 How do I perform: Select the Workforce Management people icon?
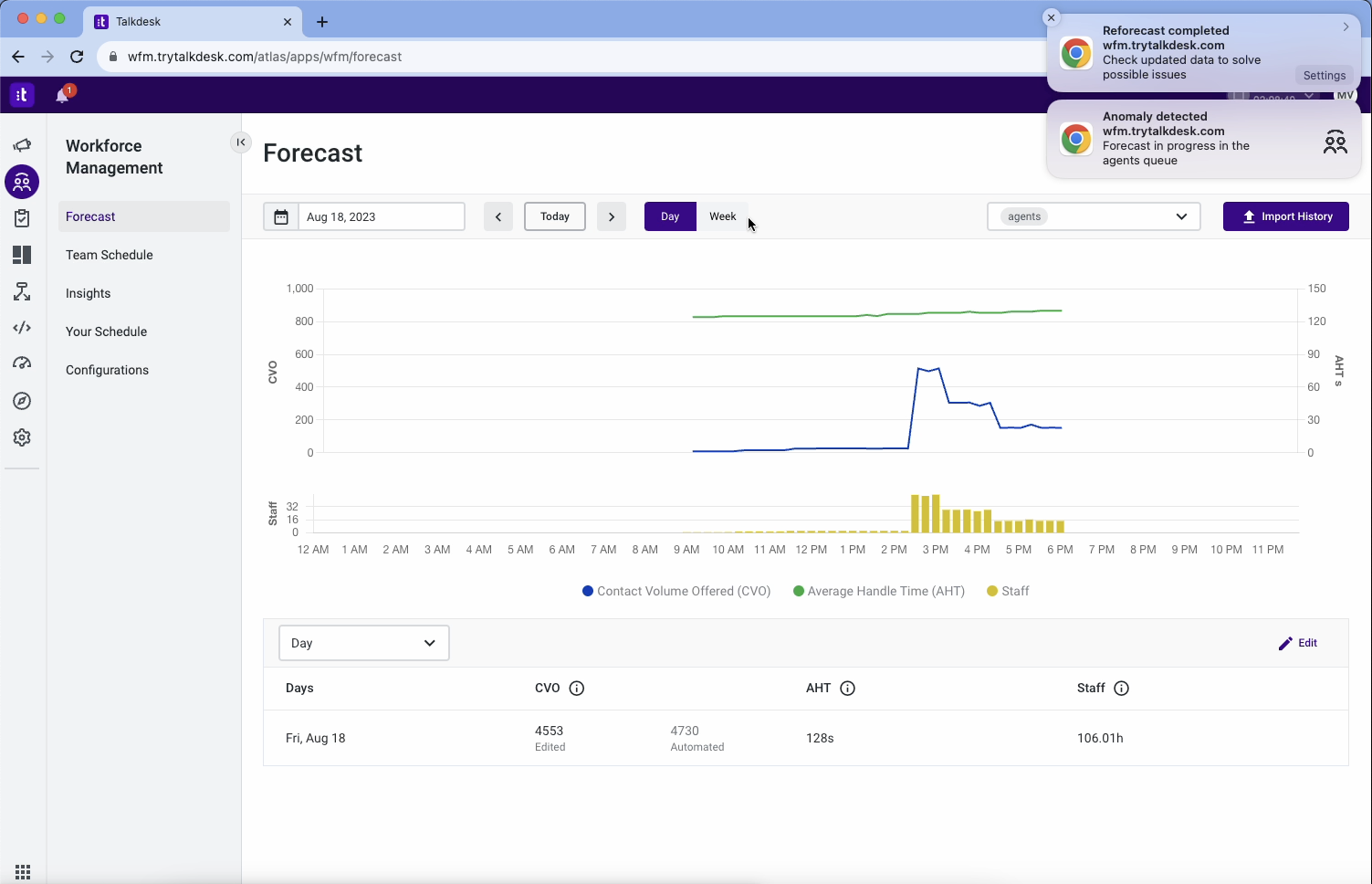pyautogui.click(x=22, y=181)
